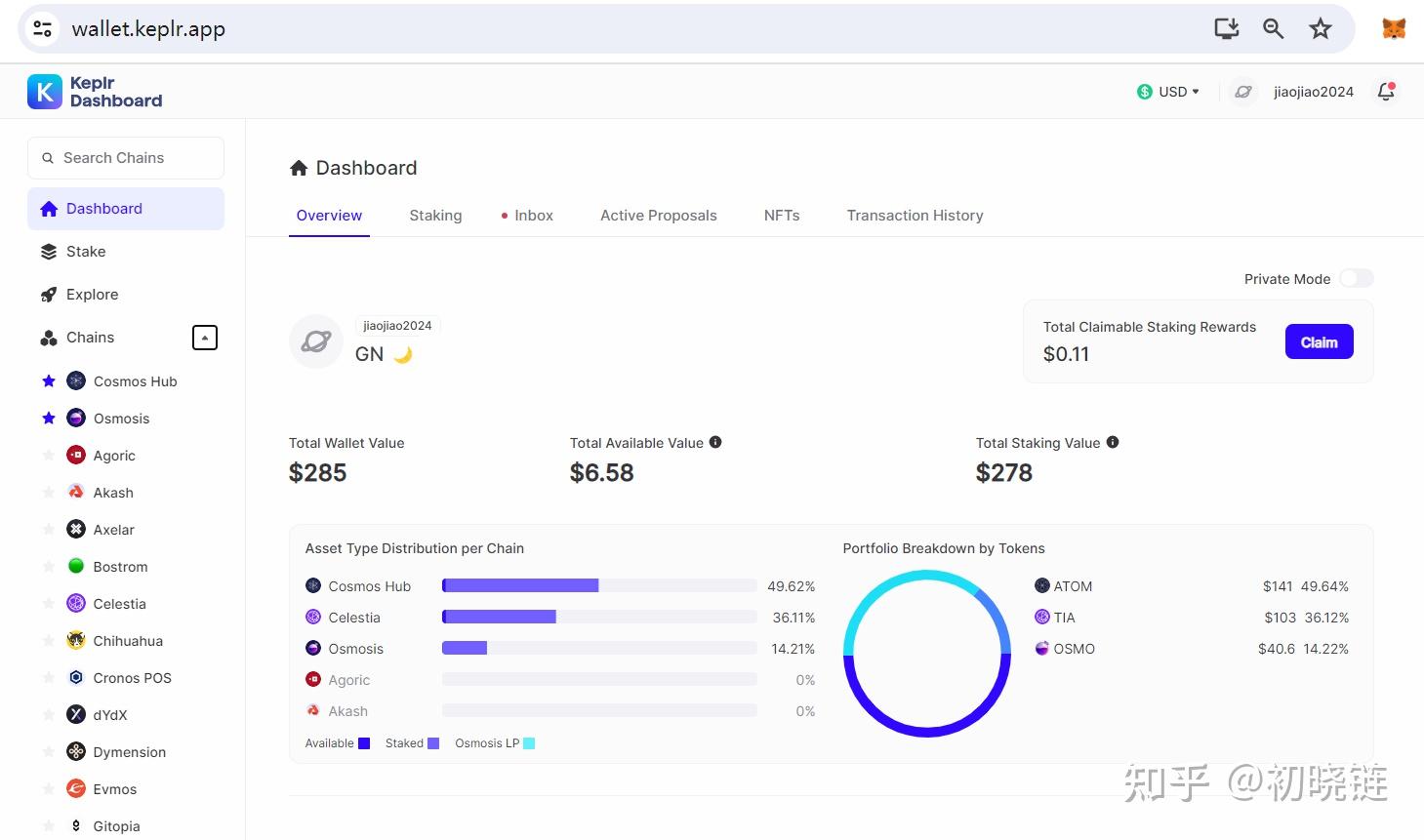This screenshot has width=1424, height=840.
Task: Click the Bostrom green chain icon
Action: coord(76,566)
